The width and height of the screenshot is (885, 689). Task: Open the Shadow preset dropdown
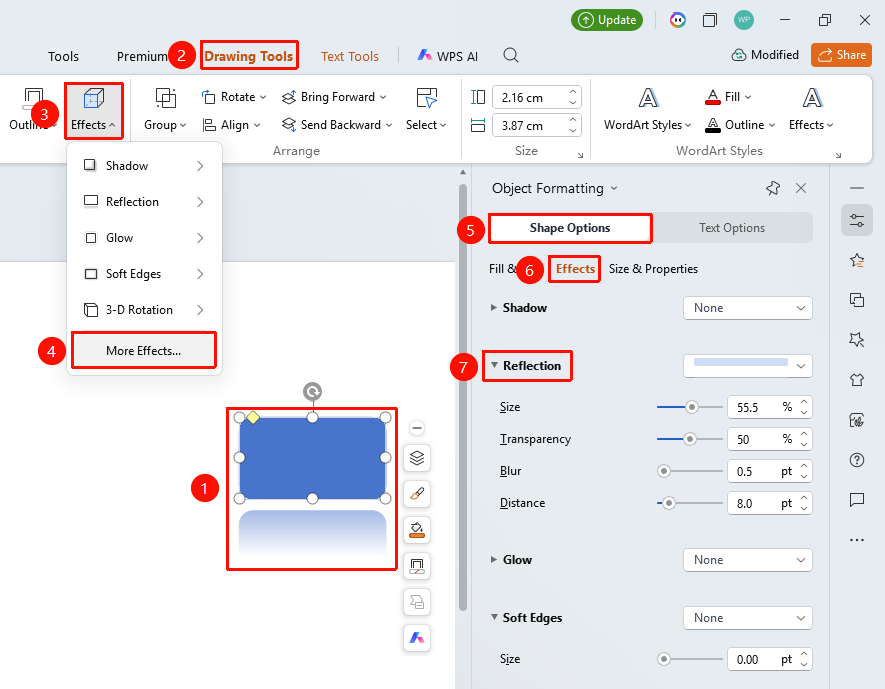(748, 308)
